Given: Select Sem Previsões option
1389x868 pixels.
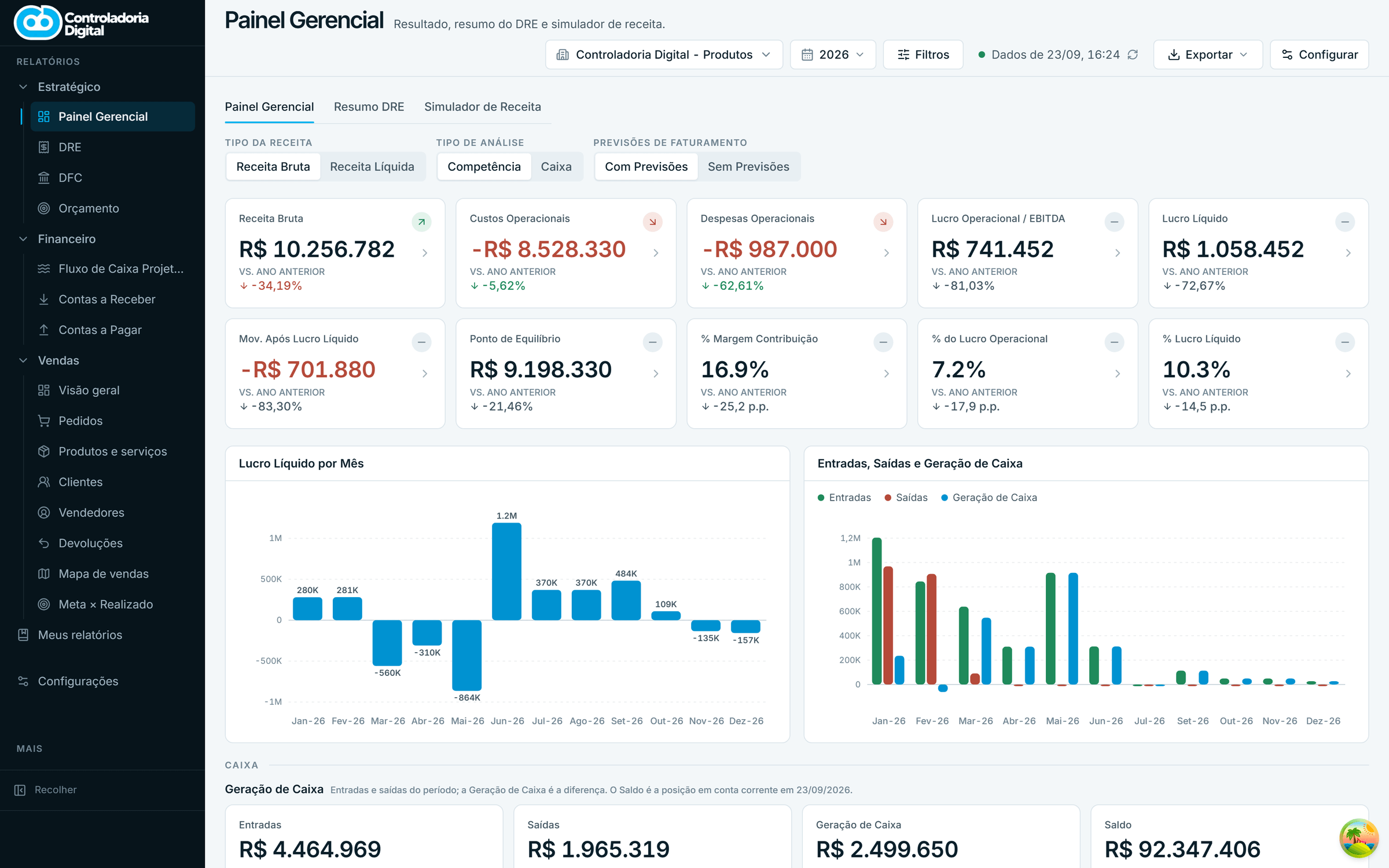Looking at the screenshot, I should (748, 167).
